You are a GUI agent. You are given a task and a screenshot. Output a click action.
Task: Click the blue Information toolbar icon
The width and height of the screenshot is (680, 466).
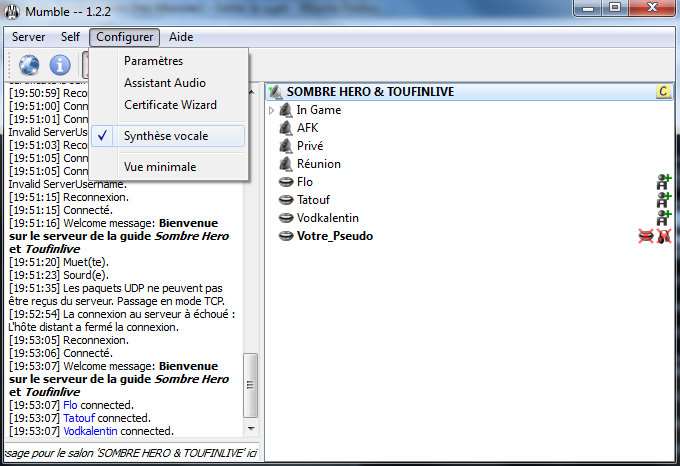60,65
